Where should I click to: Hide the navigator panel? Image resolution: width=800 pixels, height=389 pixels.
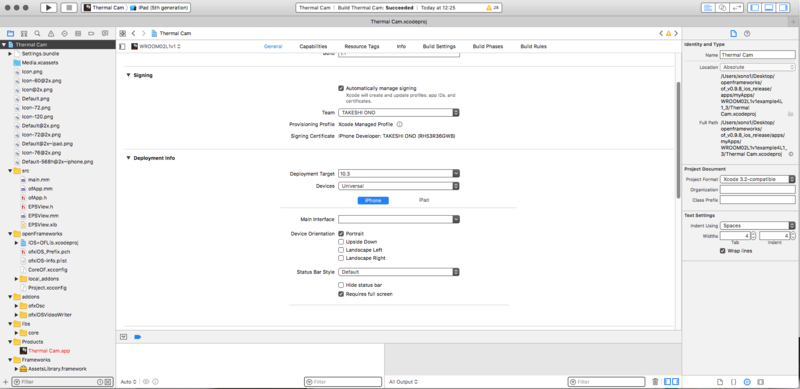tap(755, 8)
